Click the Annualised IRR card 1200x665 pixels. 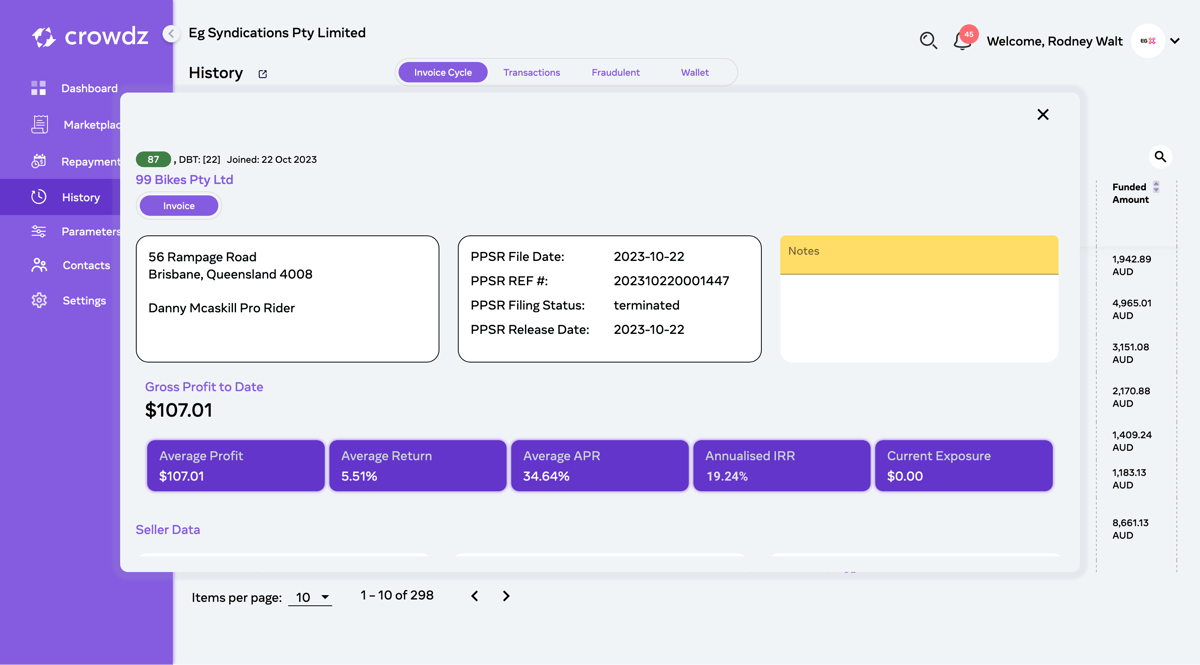click(782, 466)
